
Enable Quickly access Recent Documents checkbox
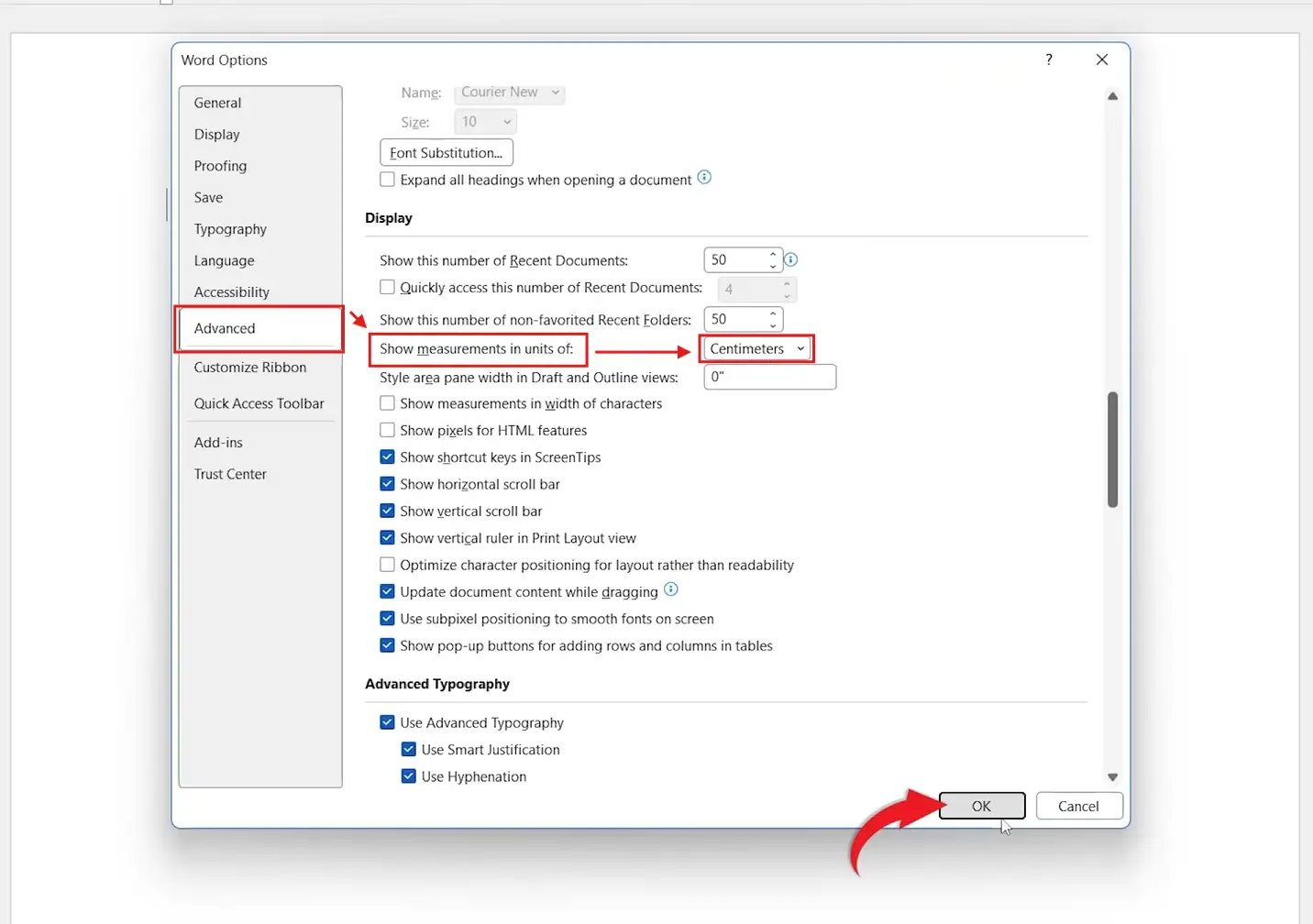pyautogui.click(x=388, y=287)
